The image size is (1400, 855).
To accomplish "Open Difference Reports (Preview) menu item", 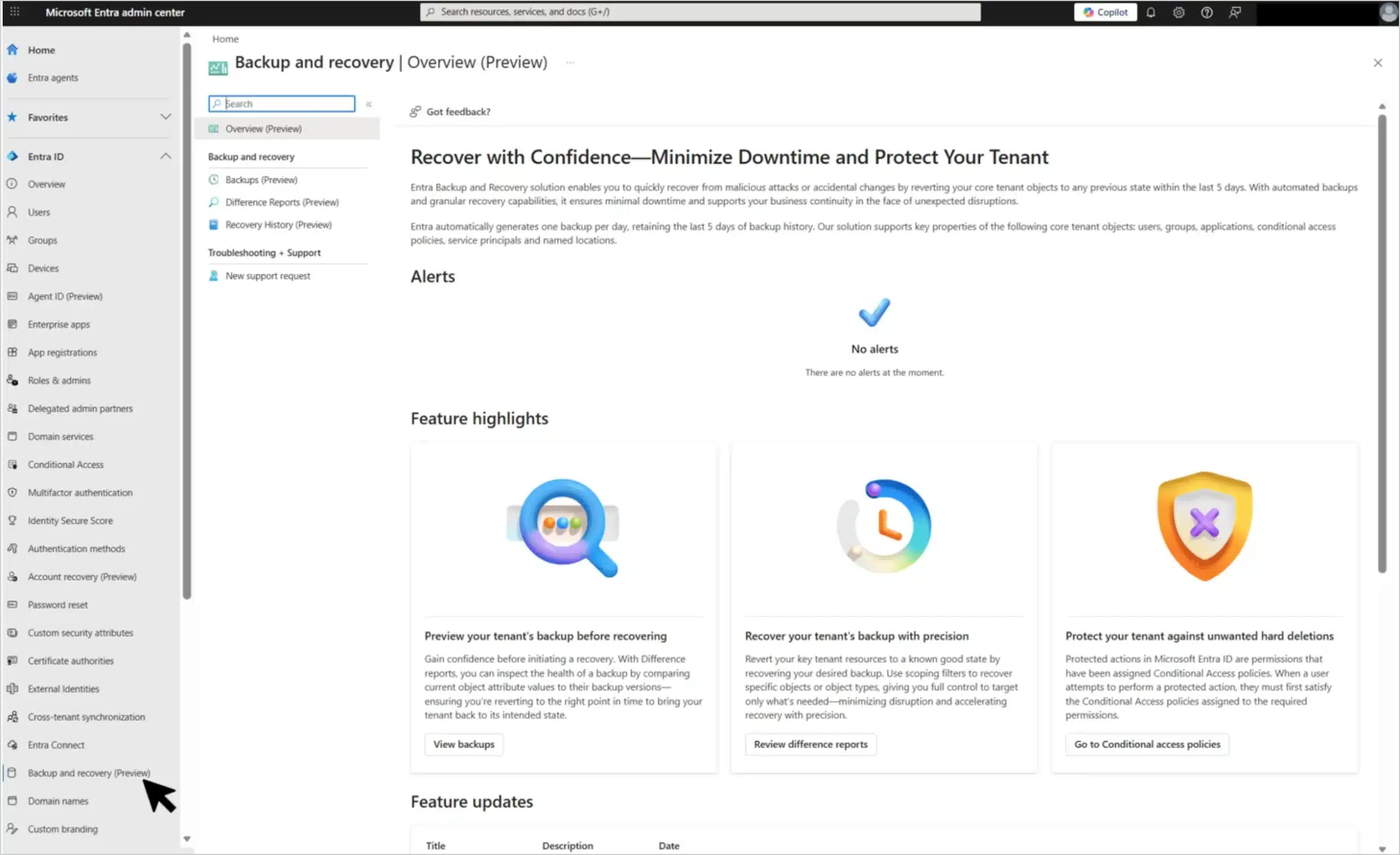I will (282, 202).
